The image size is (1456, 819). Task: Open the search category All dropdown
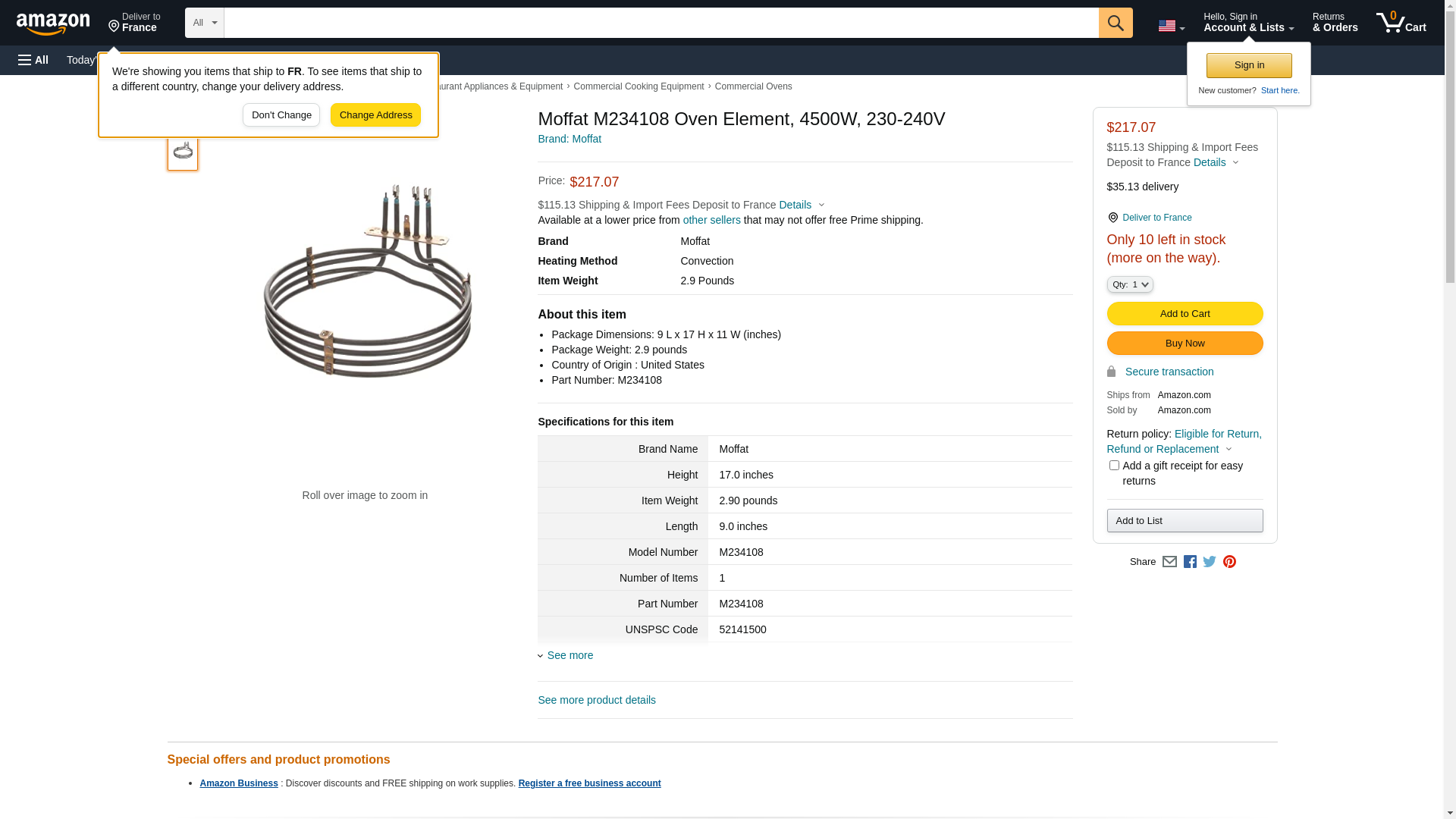tap(204, 23)
